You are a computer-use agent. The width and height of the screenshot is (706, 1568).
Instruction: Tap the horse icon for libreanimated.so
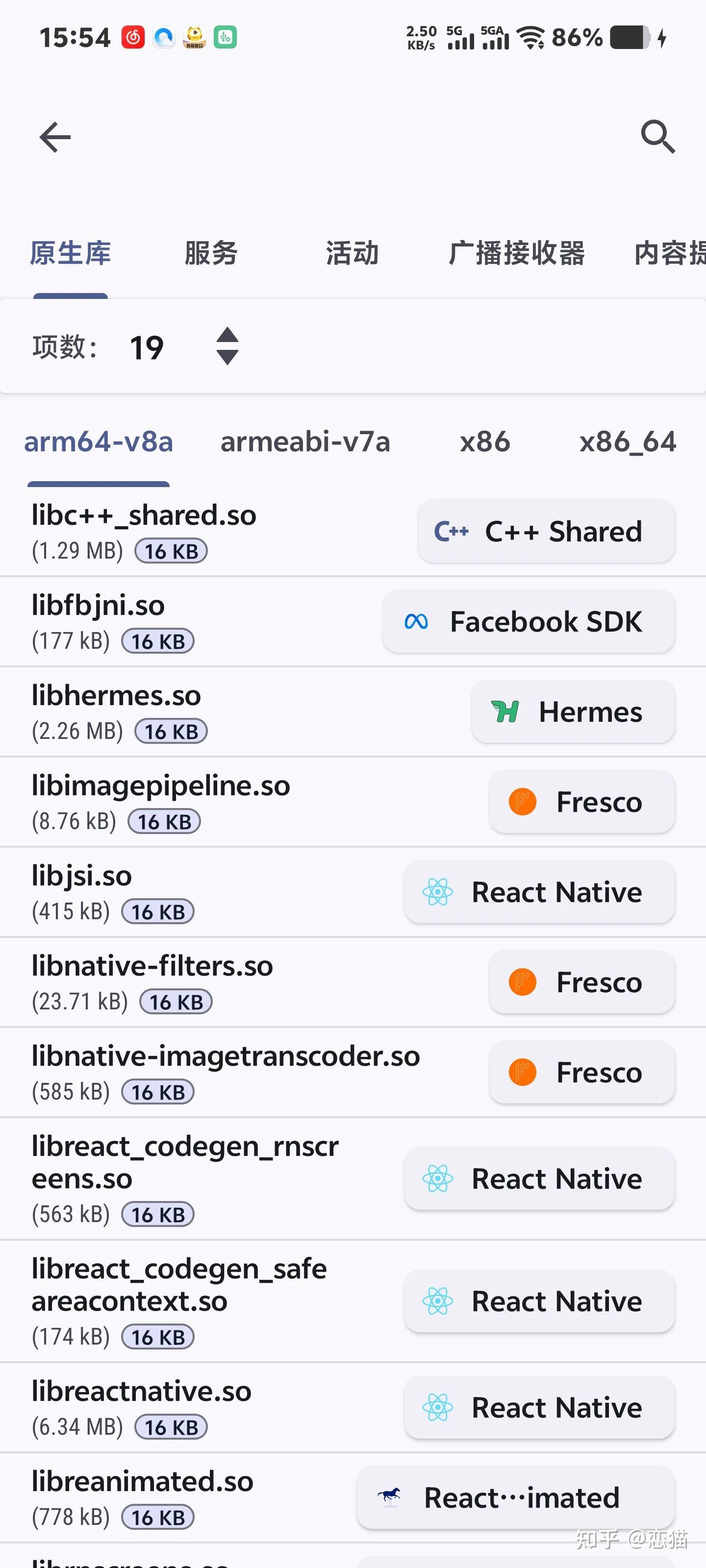pos(390,1497)
